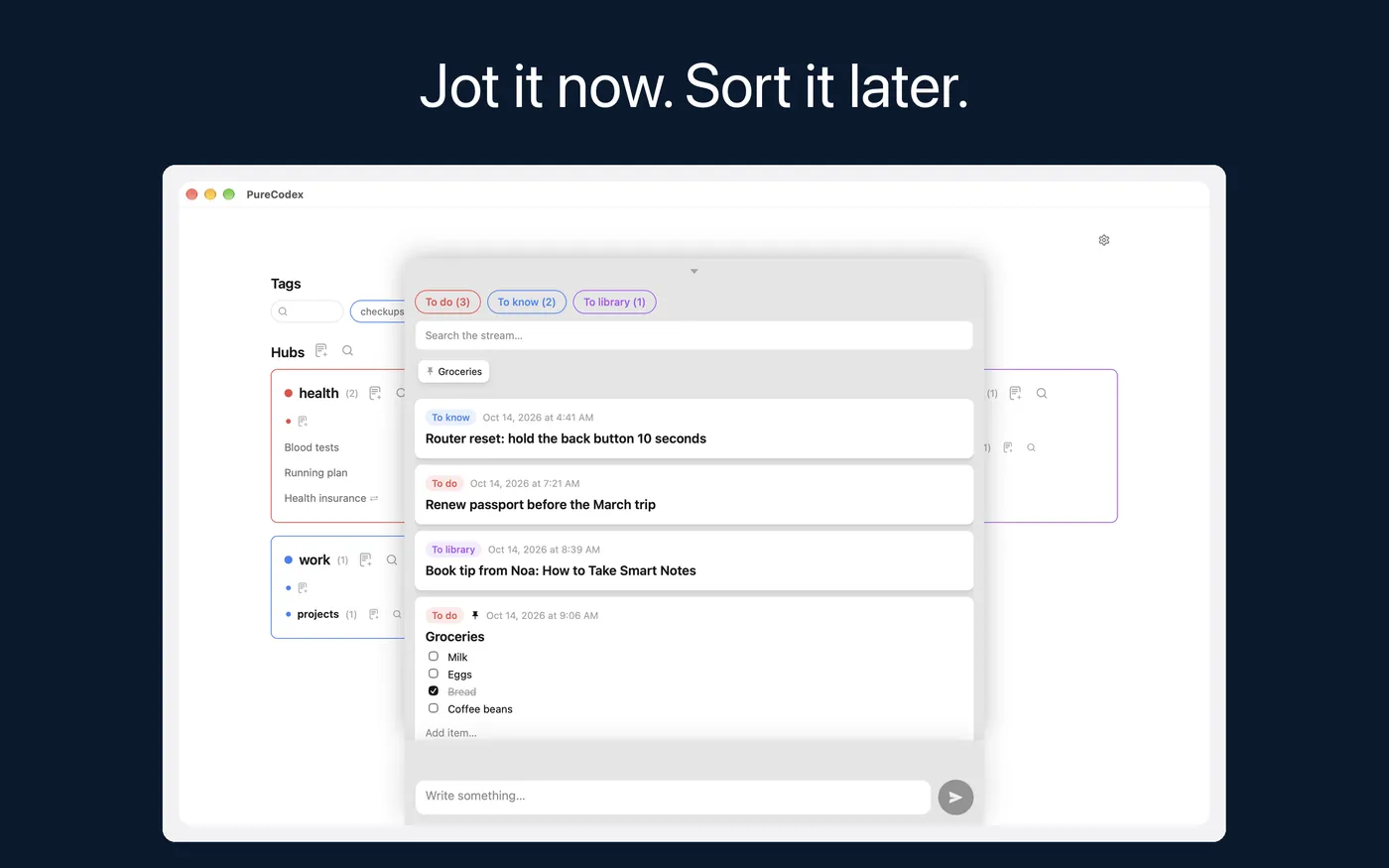Send the message with the arrow button

(x=955, y=797)
